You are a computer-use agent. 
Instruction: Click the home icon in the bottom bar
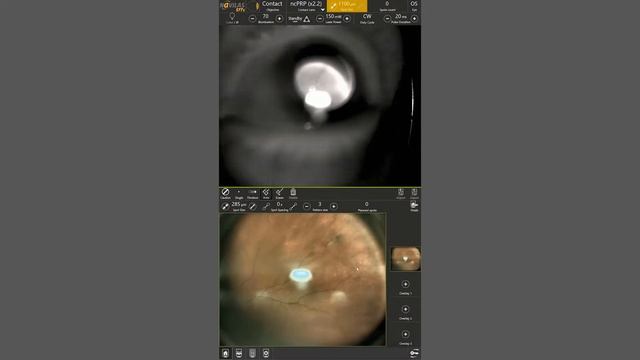[225, 353]
